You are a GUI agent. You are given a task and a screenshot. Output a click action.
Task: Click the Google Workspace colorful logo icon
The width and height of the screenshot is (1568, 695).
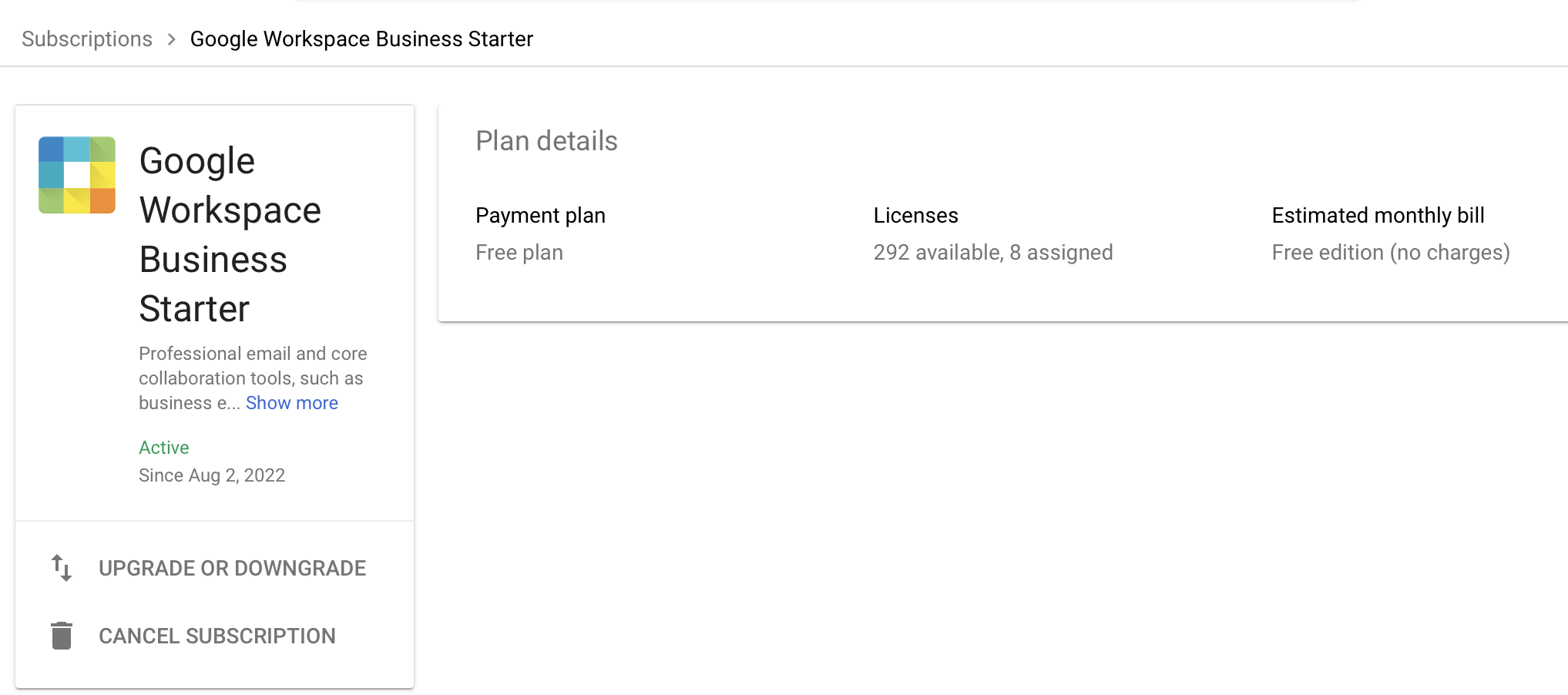[x=77, y=175]
